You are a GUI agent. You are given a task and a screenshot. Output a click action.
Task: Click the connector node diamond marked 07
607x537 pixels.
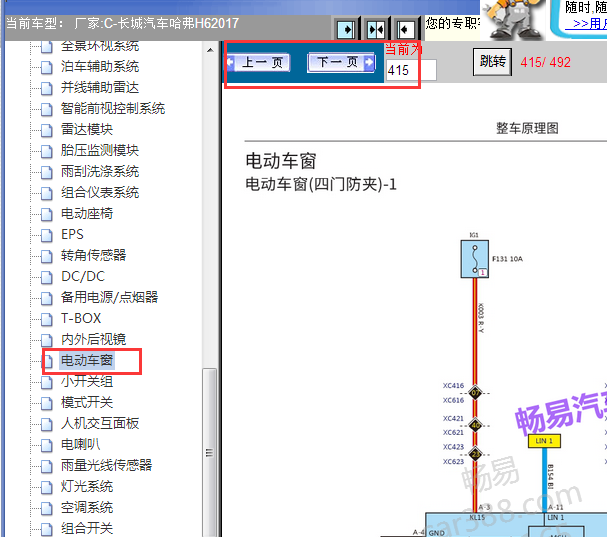coord(475,393)
